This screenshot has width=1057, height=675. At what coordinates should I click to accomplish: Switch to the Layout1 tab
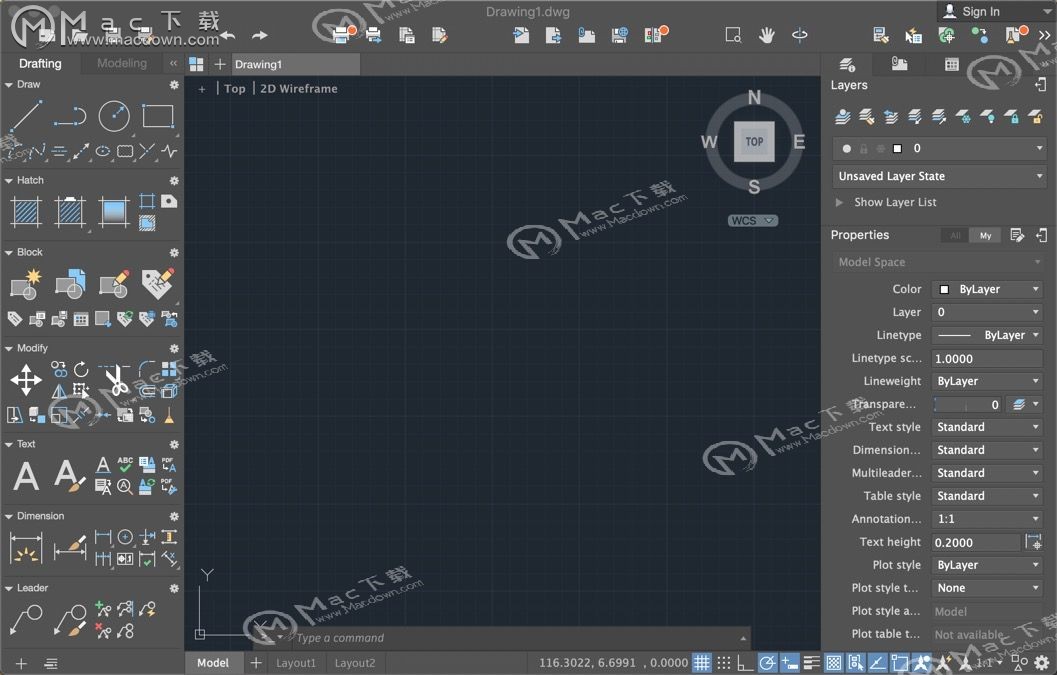(296, 664)
